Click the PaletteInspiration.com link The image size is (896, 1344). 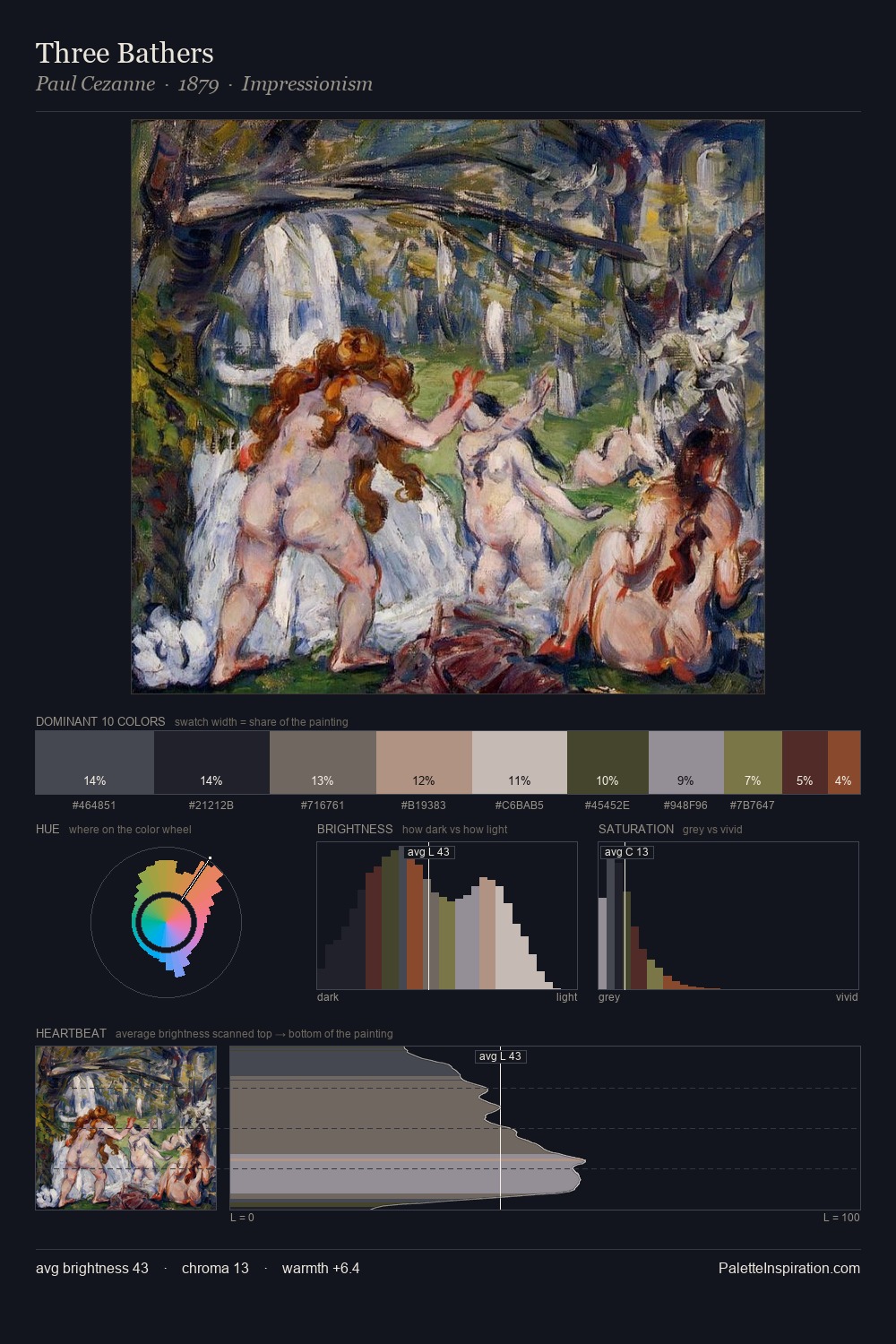tap(789, 1268)
